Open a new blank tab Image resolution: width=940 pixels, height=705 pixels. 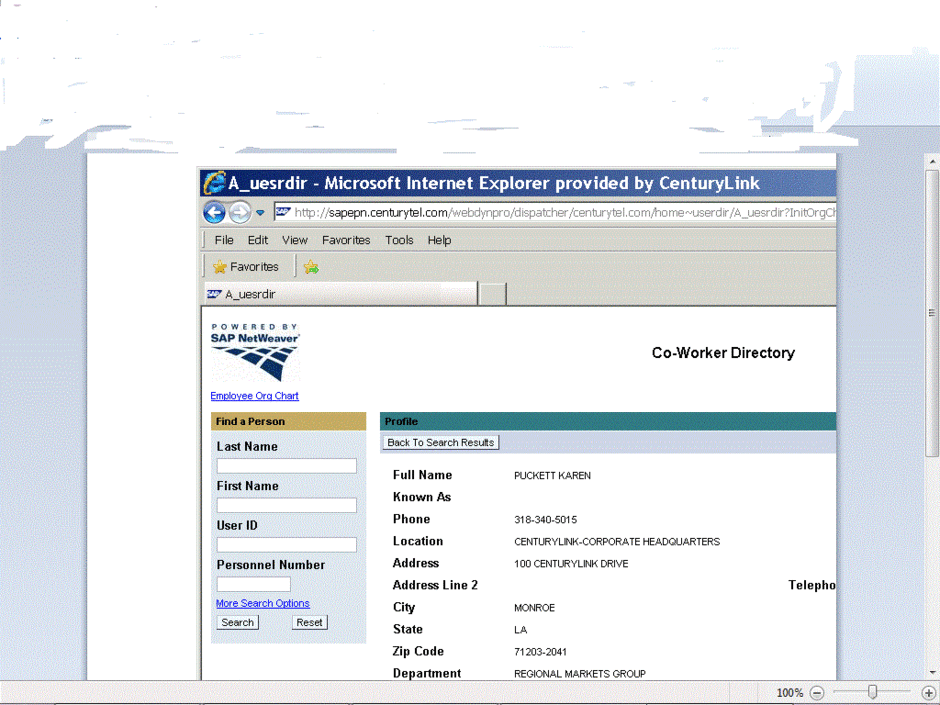pyautogui.click(x=493, y=294)
